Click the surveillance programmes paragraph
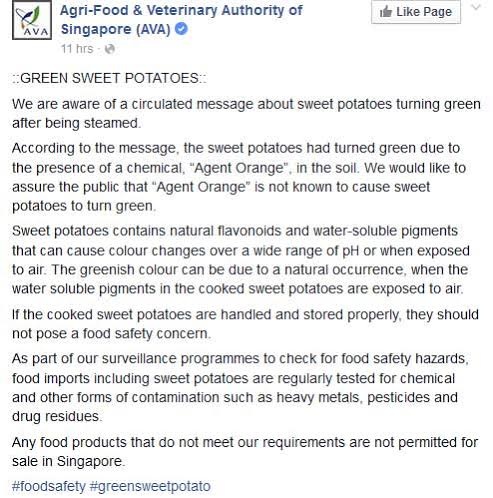 [240, 388]
